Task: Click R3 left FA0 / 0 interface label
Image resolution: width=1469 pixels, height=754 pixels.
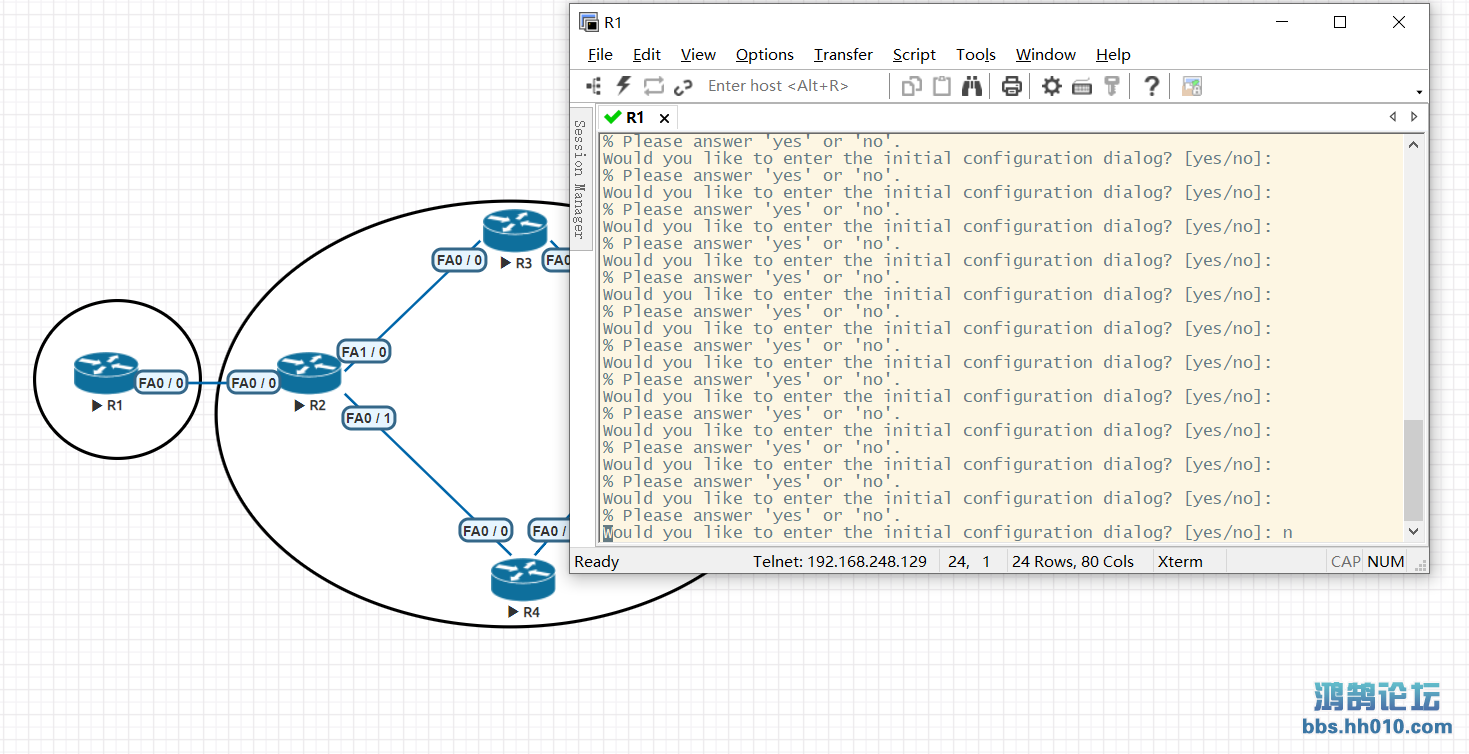Action: pos(460,261)
